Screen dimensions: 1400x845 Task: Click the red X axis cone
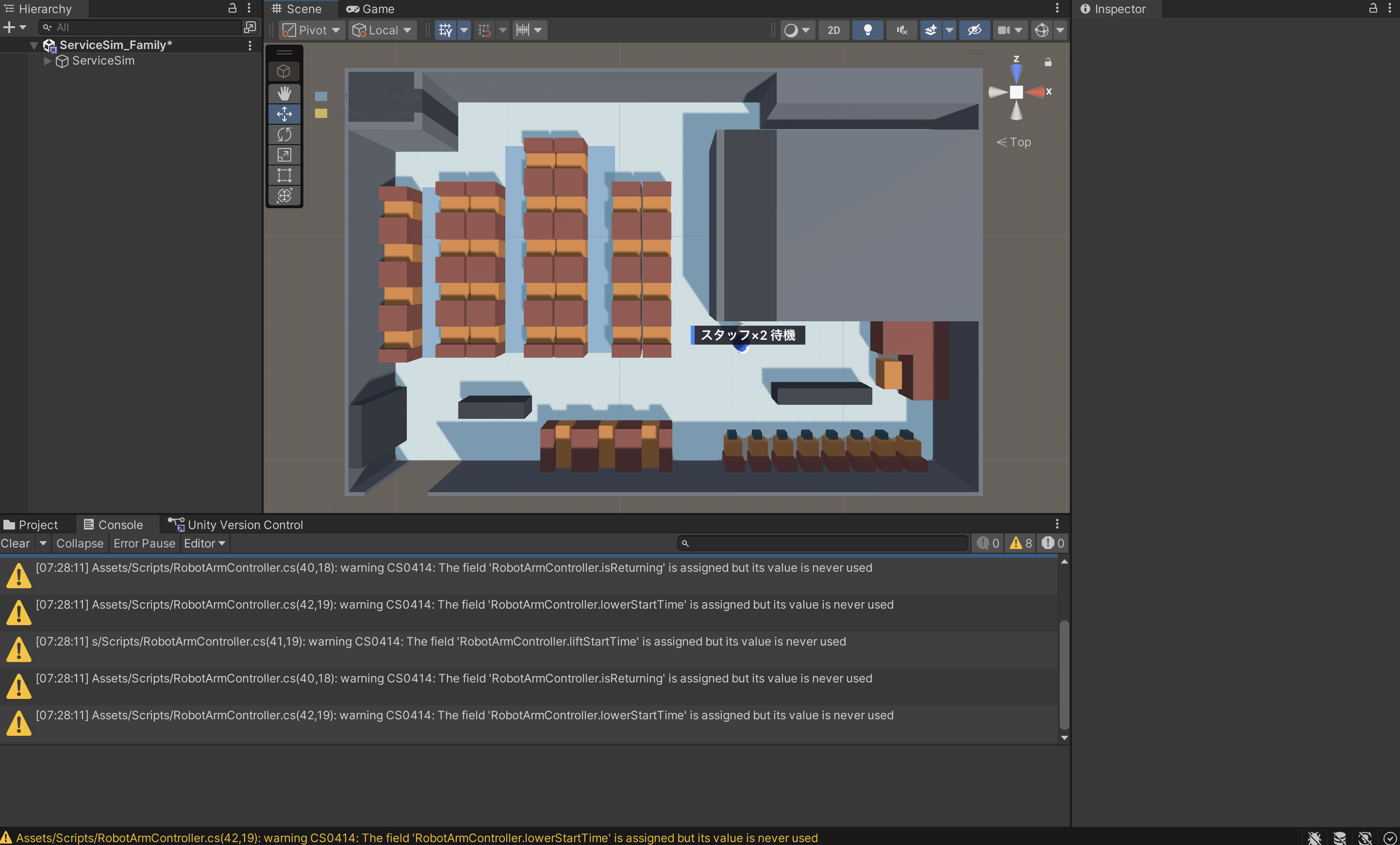tap(1034, 92)
